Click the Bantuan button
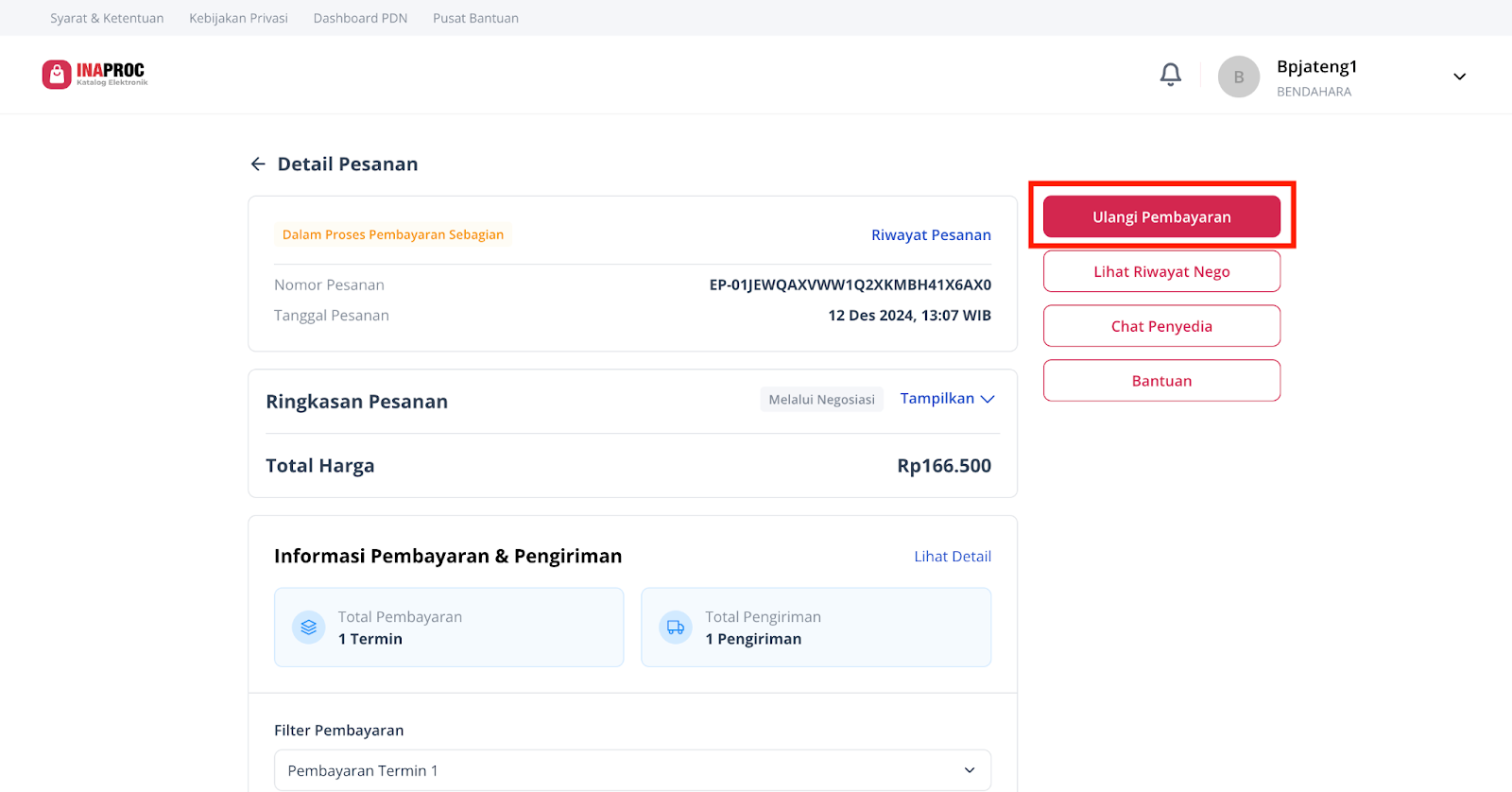Viewport: 1512px width, 792px height. coord(1161,381)
